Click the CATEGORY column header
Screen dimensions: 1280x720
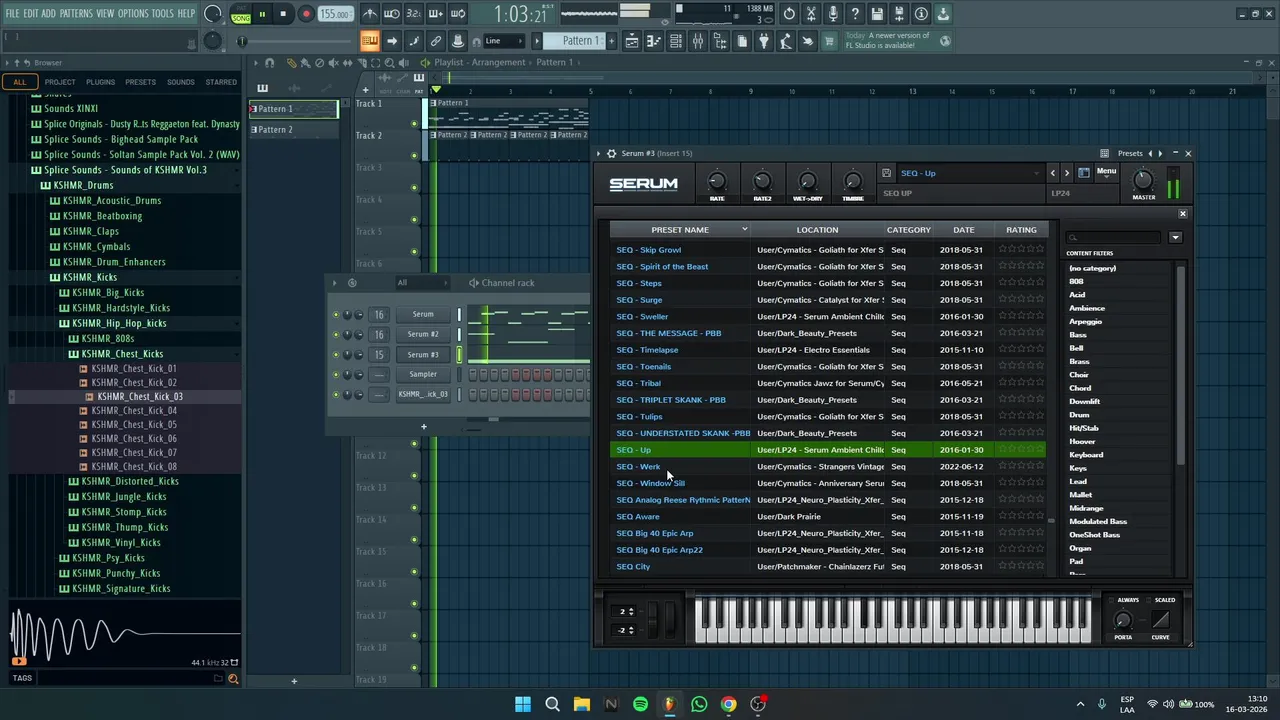pos(908,230)
